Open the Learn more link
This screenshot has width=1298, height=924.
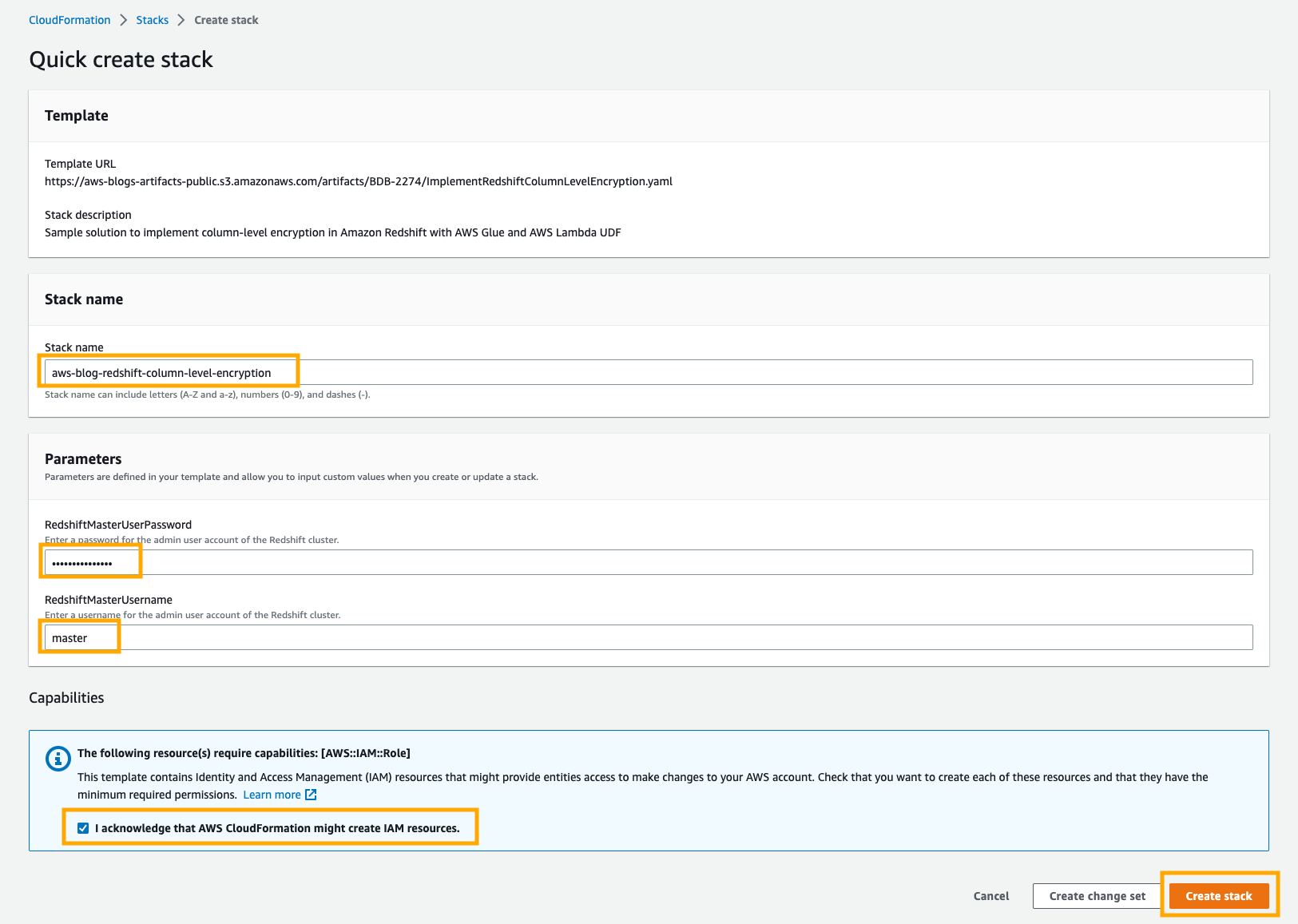point(272,795)
